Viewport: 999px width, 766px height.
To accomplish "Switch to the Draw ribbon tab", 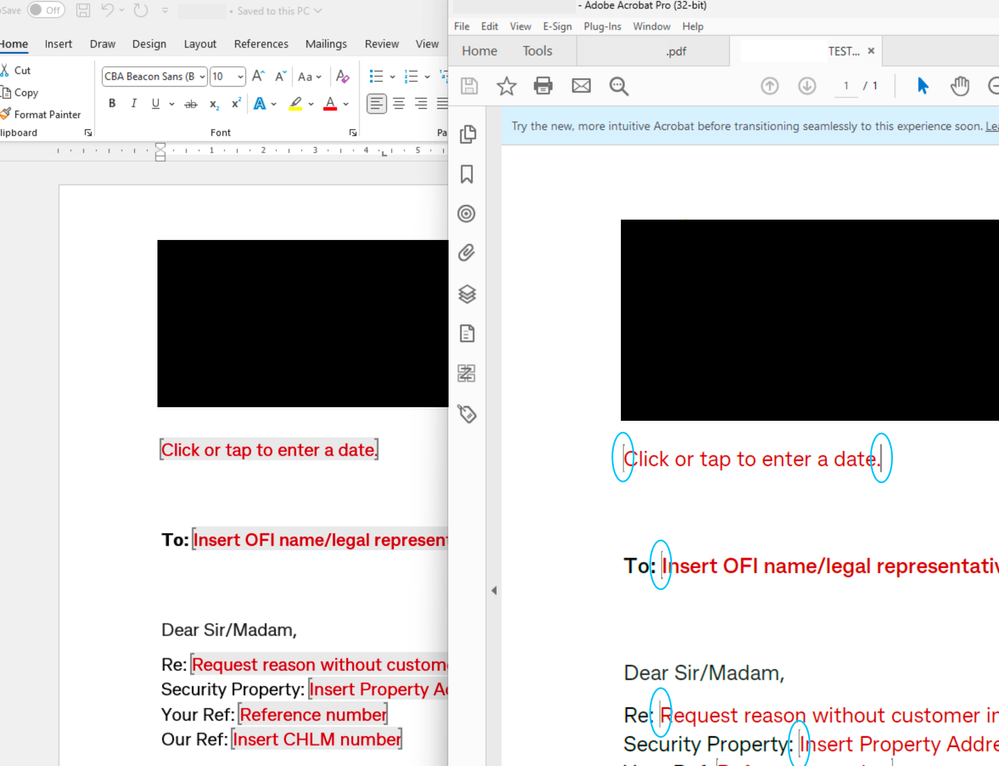I will pos(103,44).
